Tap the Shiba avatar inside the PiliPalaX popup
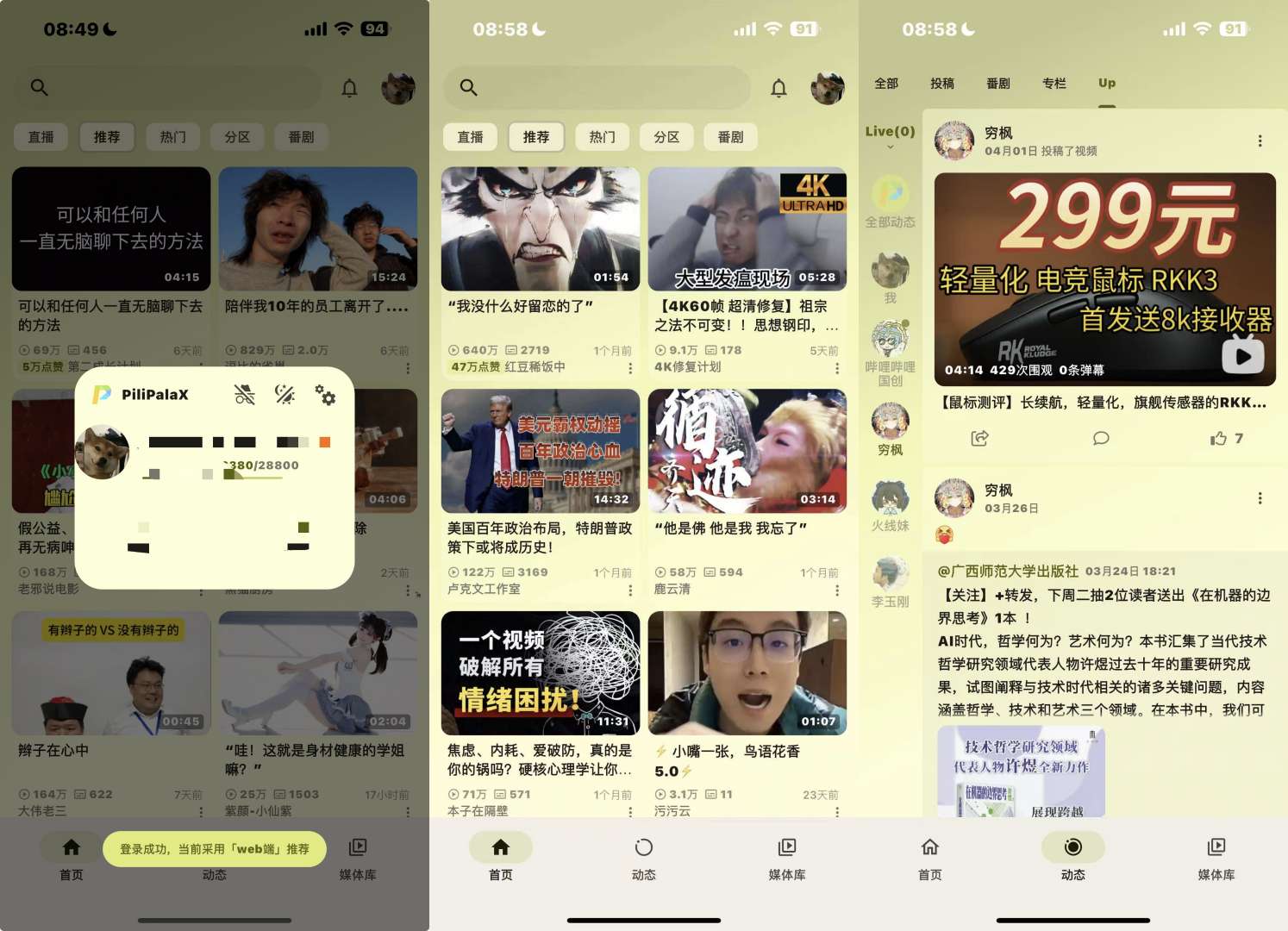Screen dimensions: 1288x931 click(x=102, y=452)
